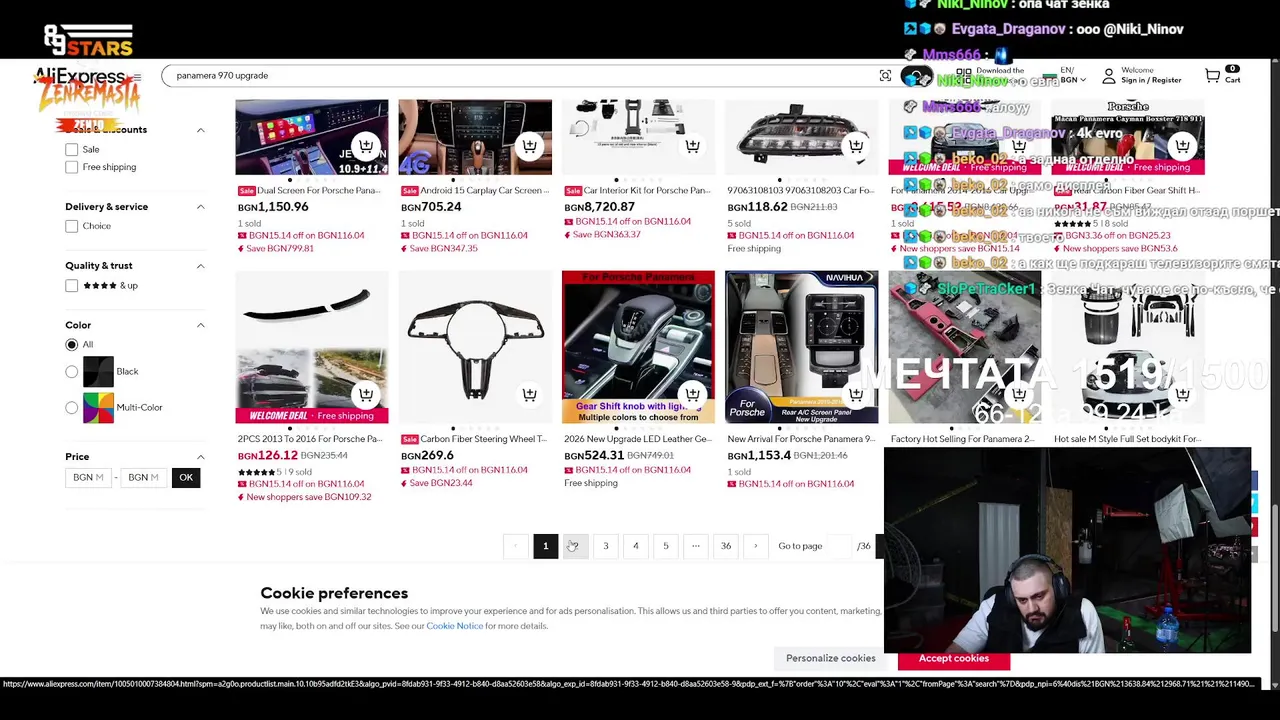This screenshot has height=720, width=1280.
Task: Add 2026 New Upgrade LED Leather Gear to cart
Action: (692, 395)
